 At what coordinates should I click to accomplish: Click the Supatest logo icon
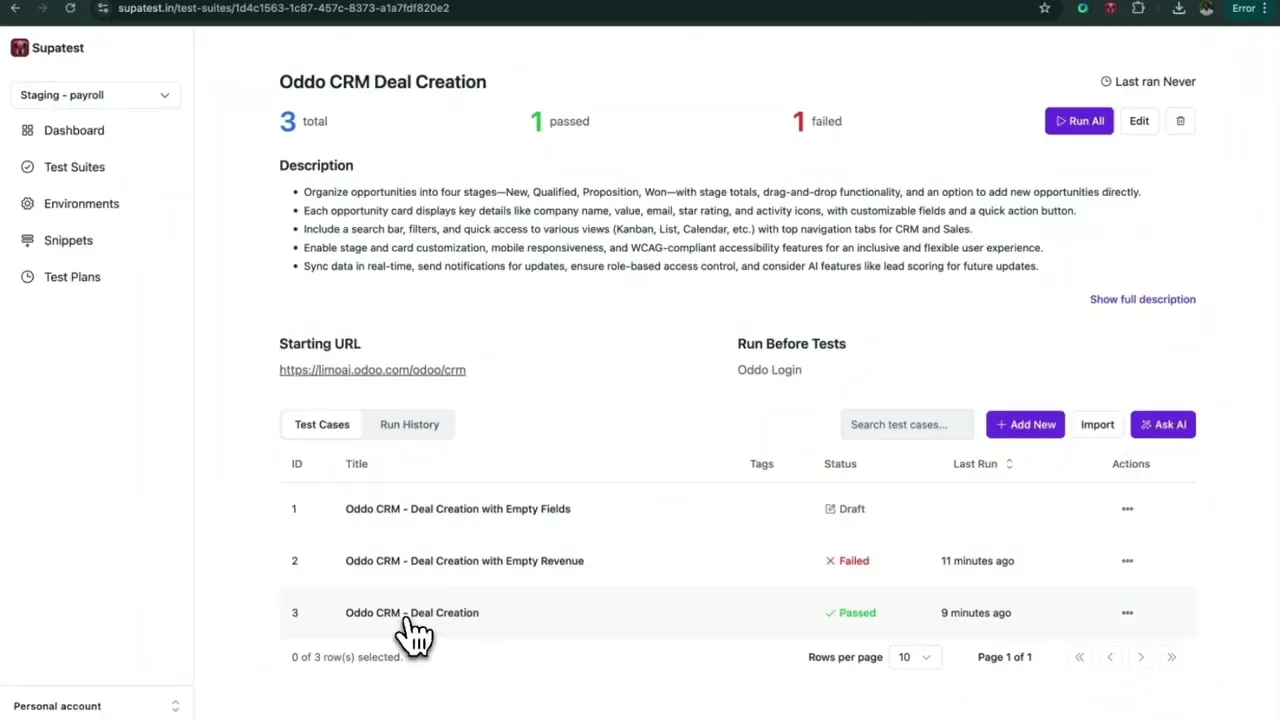coord(20,48)
